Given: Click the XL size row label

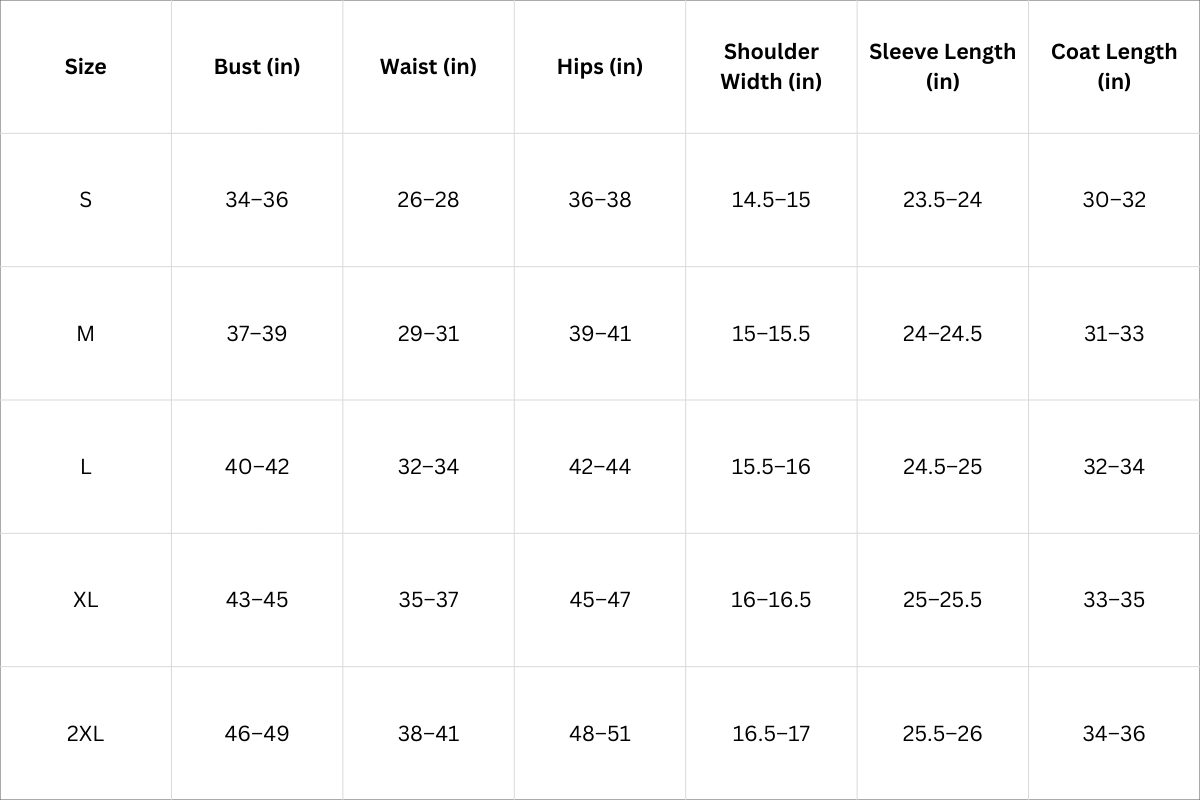Looking at the screenshot, I should (x=85, y=600).
